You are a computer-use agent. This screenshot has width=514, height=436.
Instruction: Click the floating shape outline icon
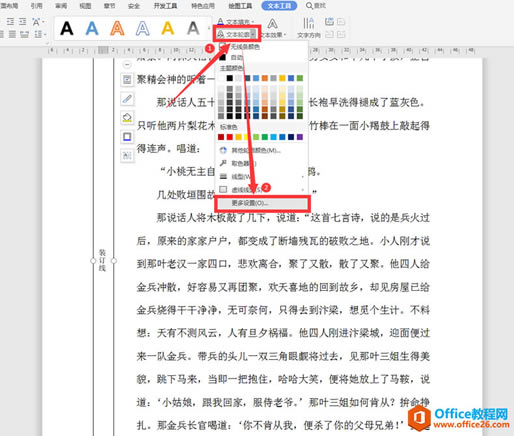127,137
